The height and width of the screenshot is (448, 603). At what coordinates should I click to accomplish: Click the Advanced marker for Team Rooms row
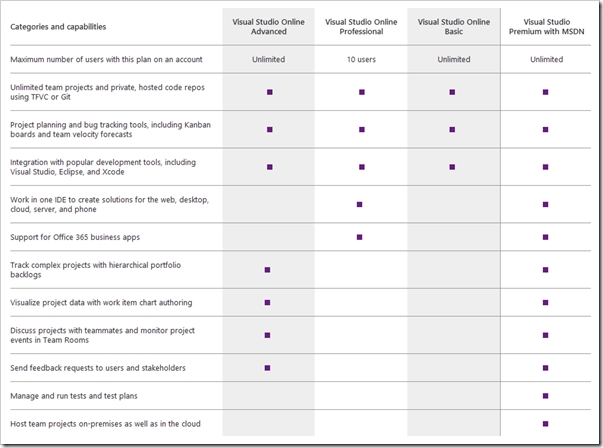tap(269, 335)
